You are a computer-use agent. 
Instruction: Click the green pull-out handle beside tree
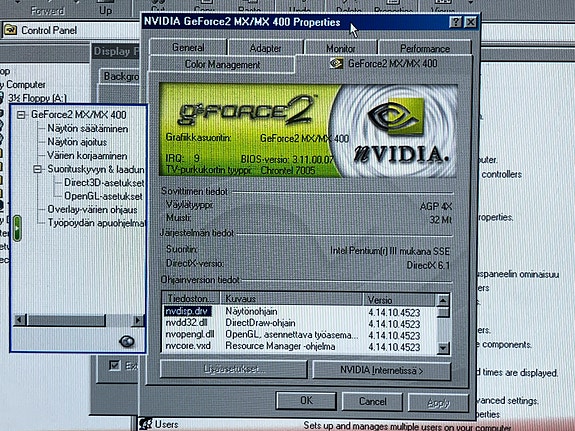17,228
